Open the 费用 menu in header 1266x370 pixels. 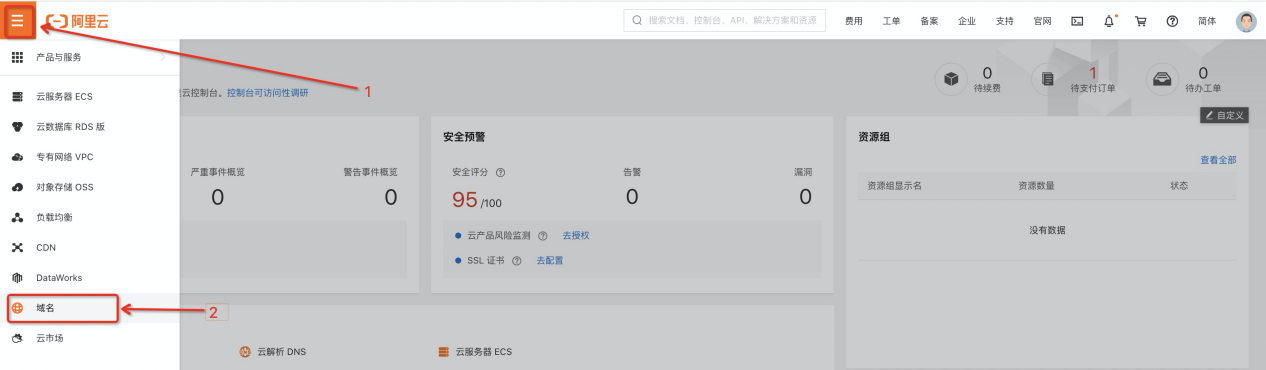(x=854, y=20)
